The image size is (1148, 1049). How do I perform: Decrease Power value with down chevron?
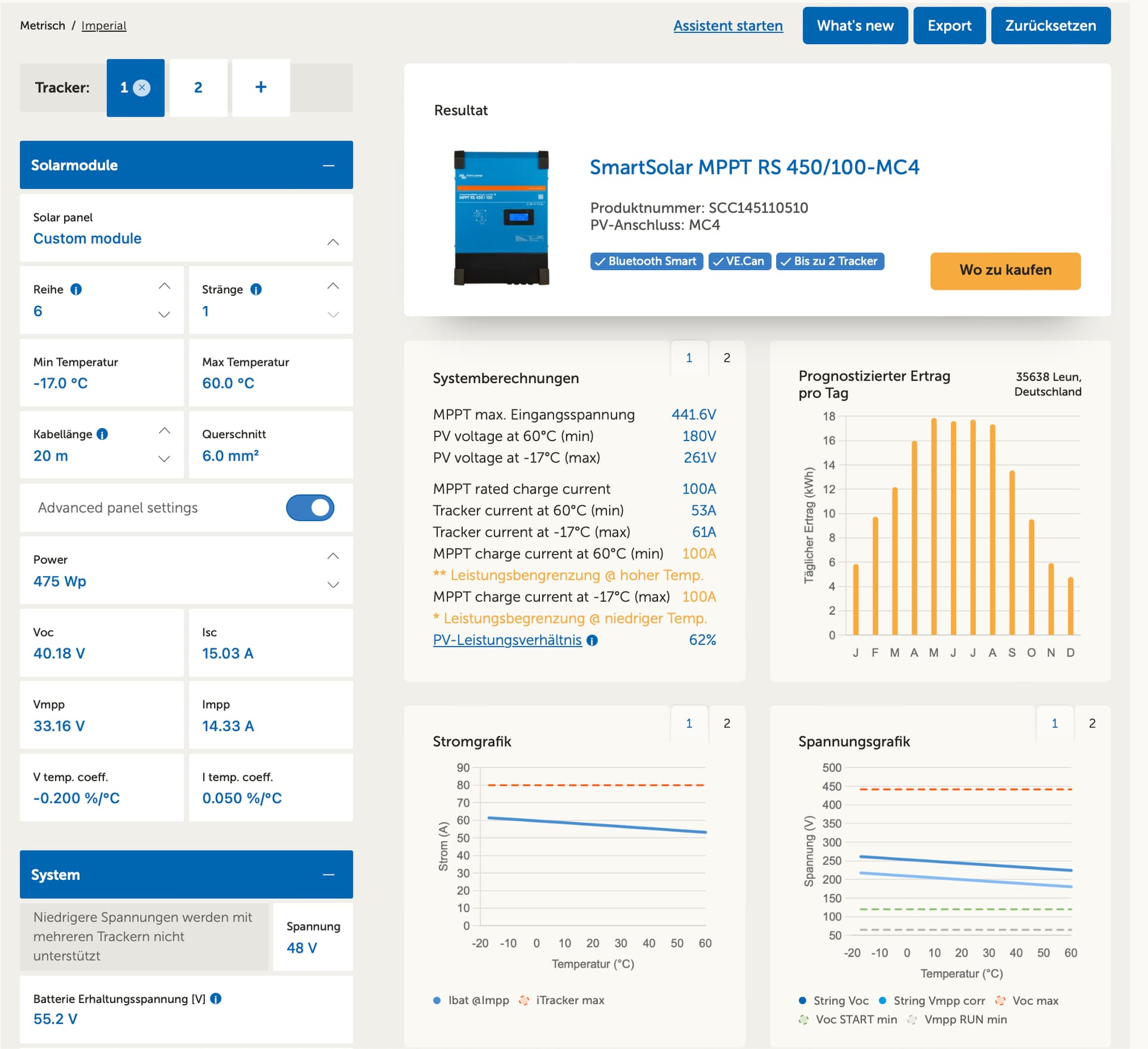click(x=333, y=585)
